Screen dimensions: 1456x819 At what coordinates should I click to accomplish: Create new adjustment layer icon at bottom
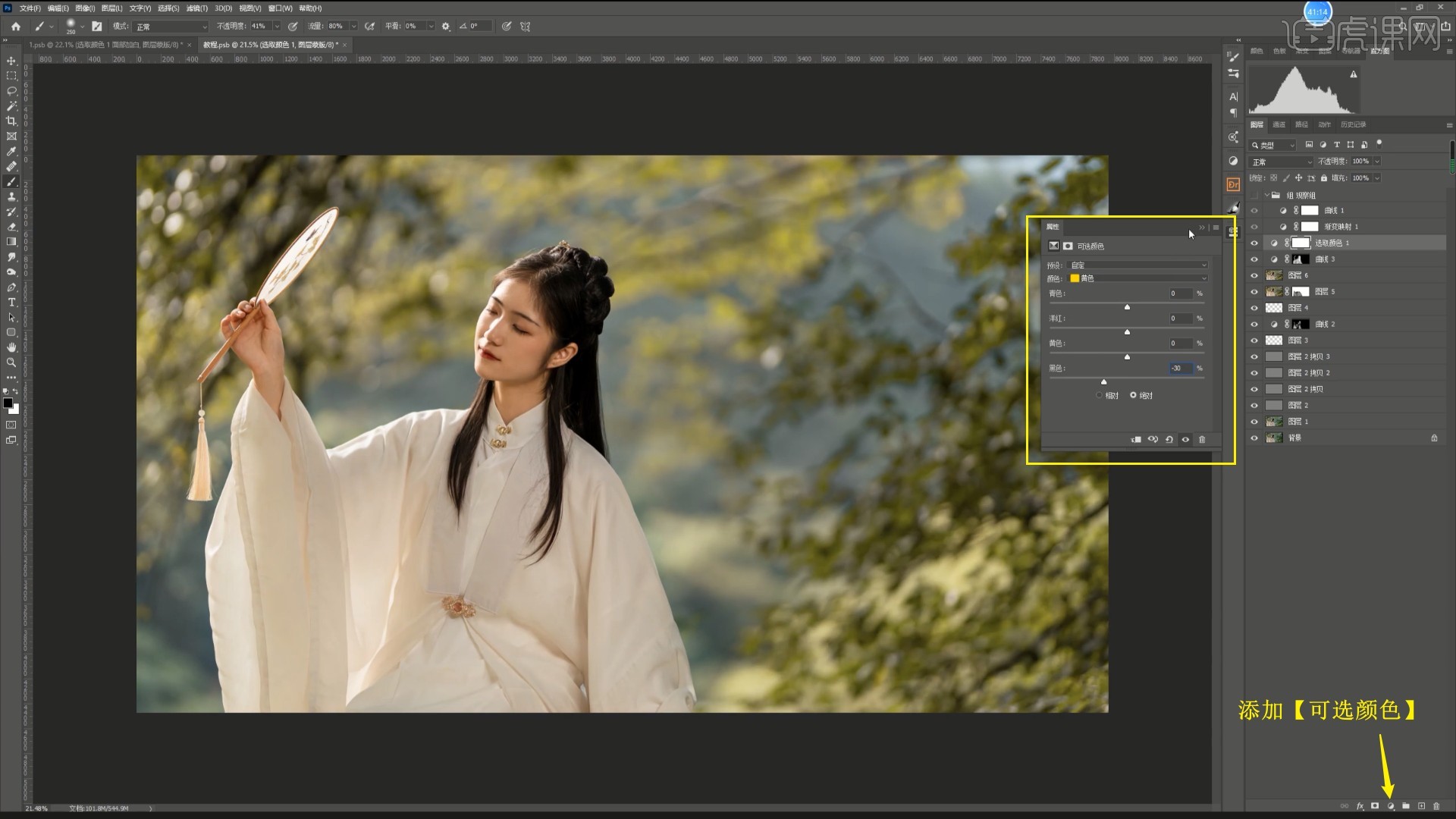point(1391,806)
